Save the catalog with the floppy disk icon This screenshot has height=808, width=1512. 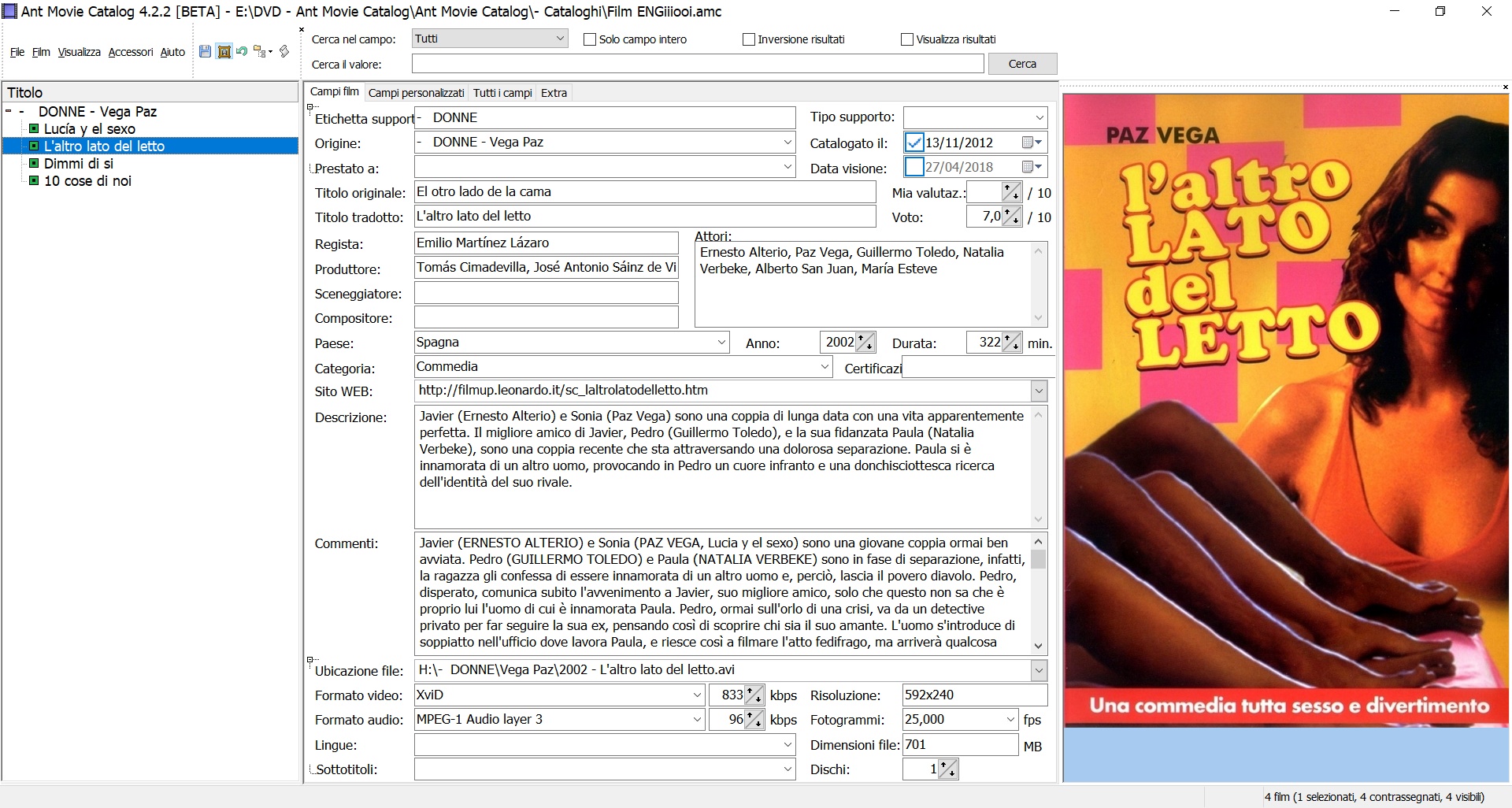[x=205, y=51]
